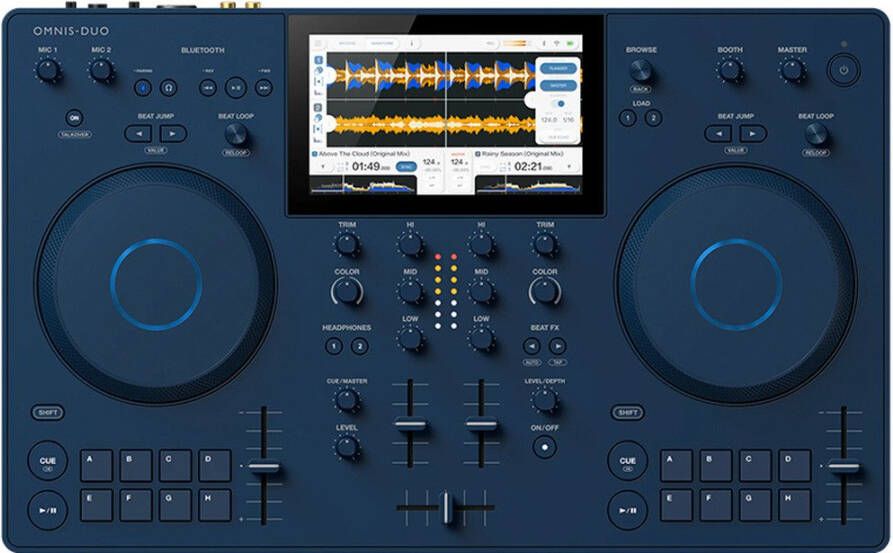Toggle the mic ON / Talkover button
This screenshot has width=893, height=553.
[74, 118]
